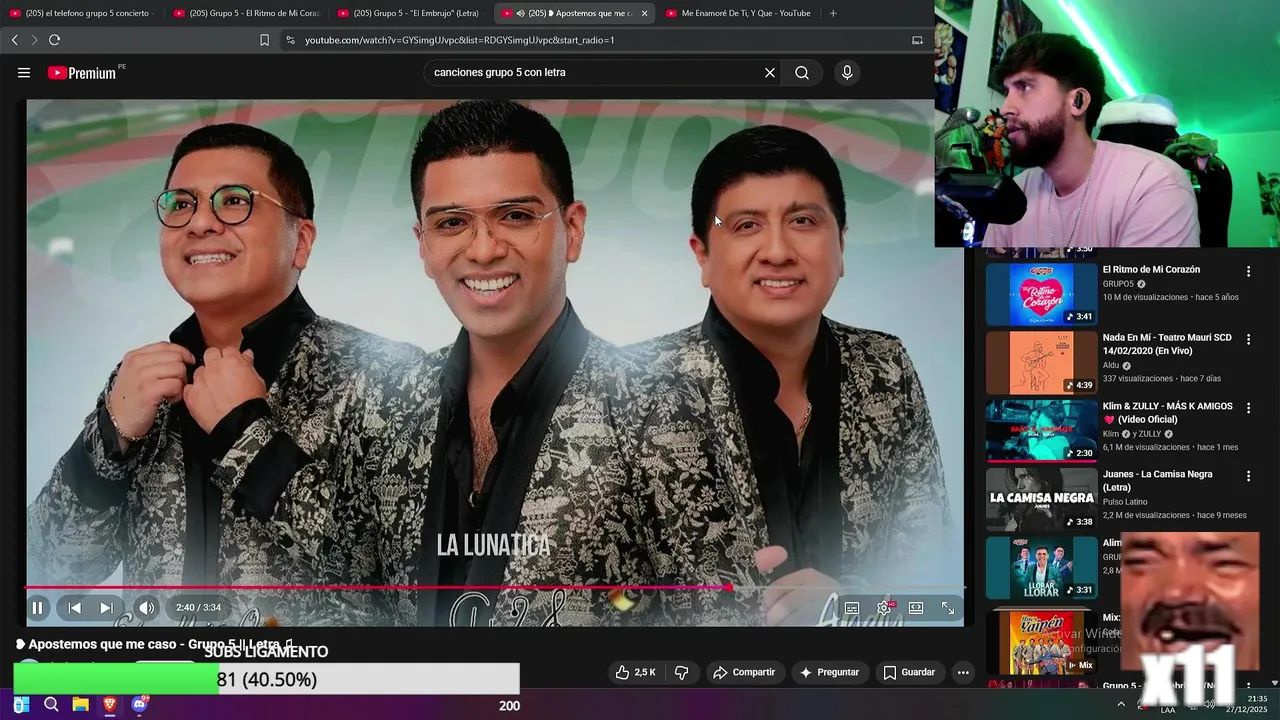
Task: Bookmark this page
Action: [264, 40]
